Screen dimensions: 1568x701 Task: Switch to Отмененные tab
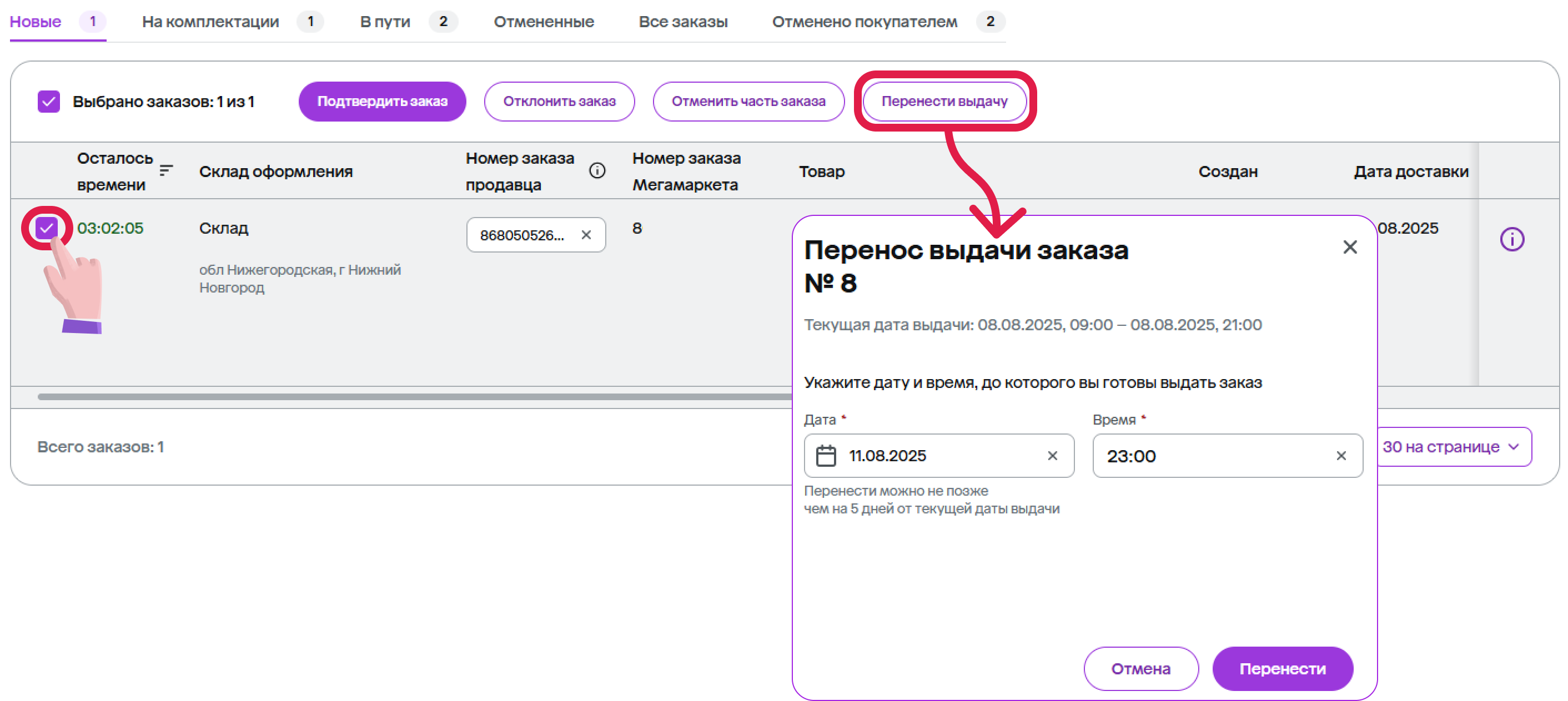point(544,21)
